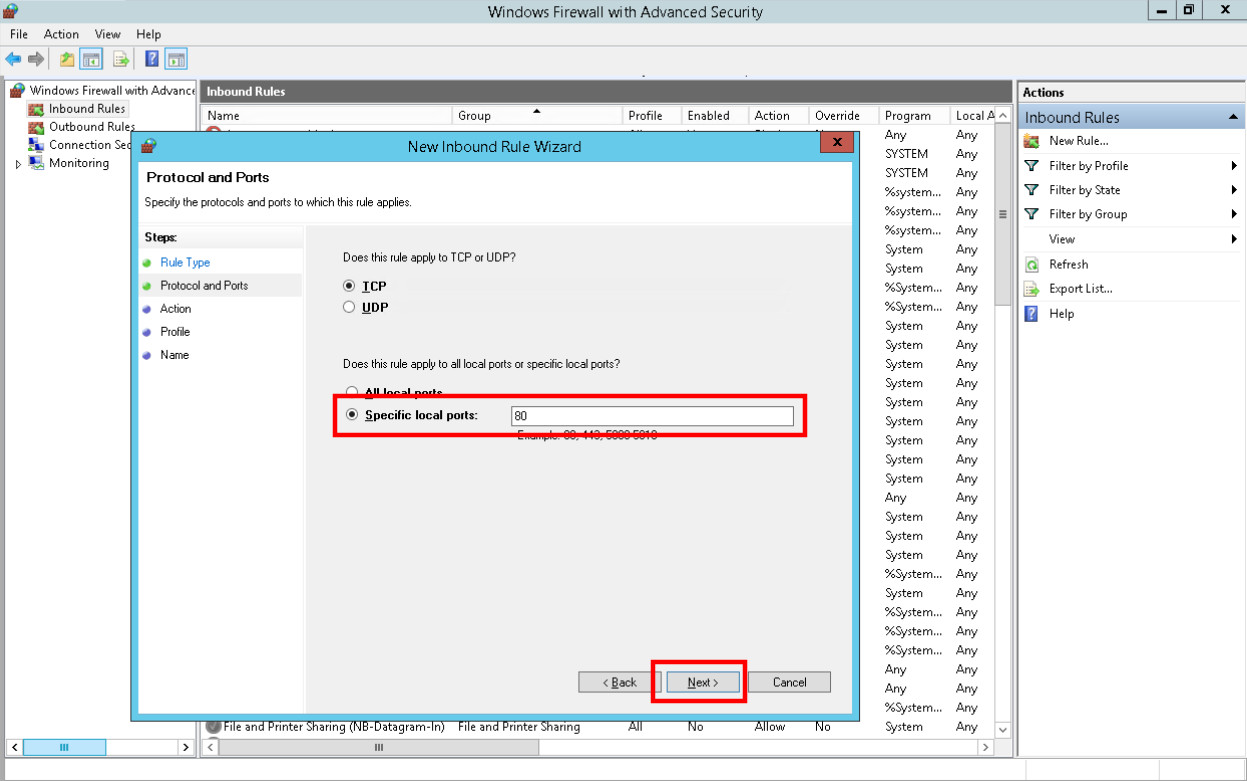Click the tree pane horizontal scrollbar thumb
Screen dimensions: 1247x781
point(65,748)
